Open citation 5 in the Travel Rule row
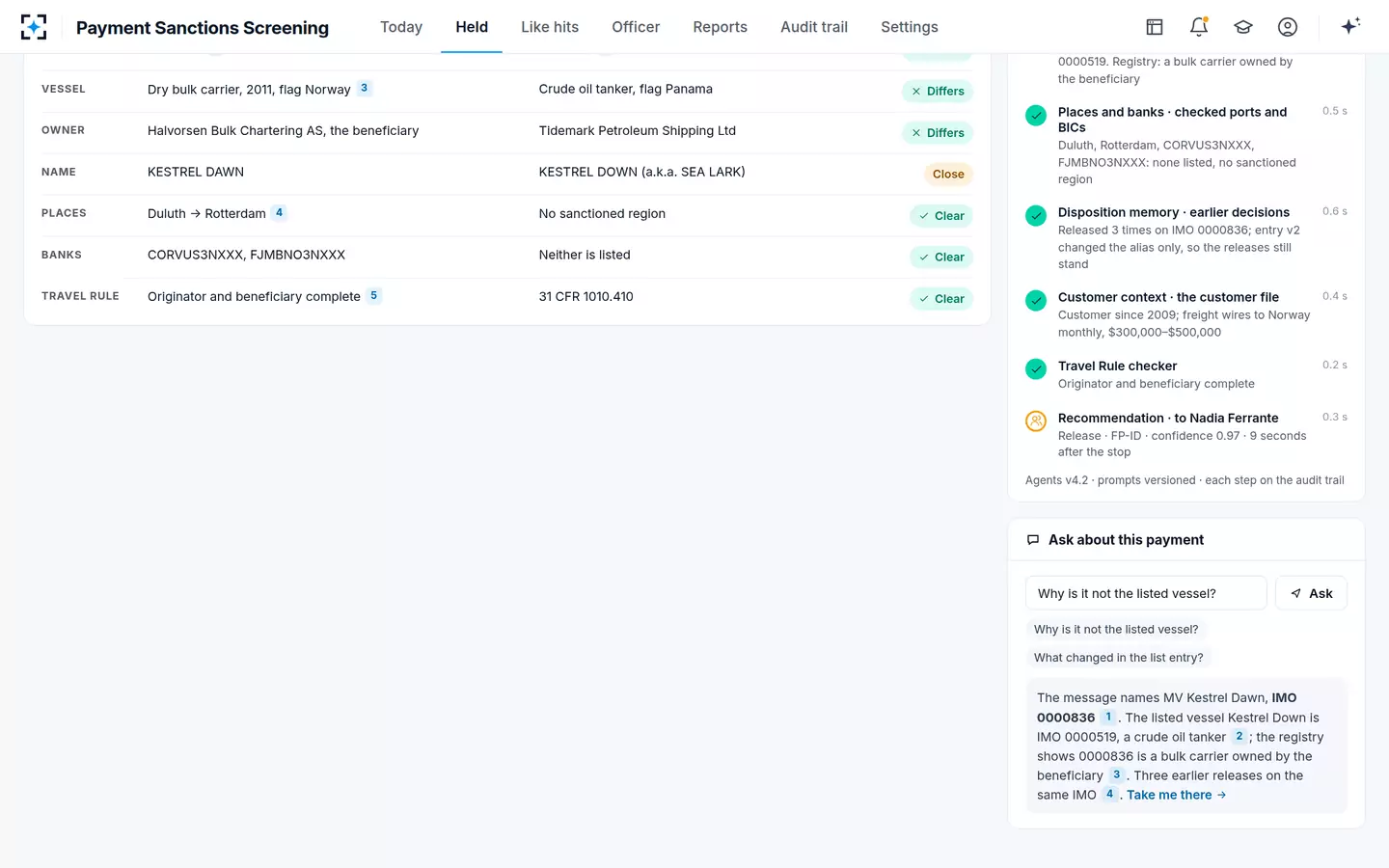This screenshot has height=868, width=1389. (373, 295)
